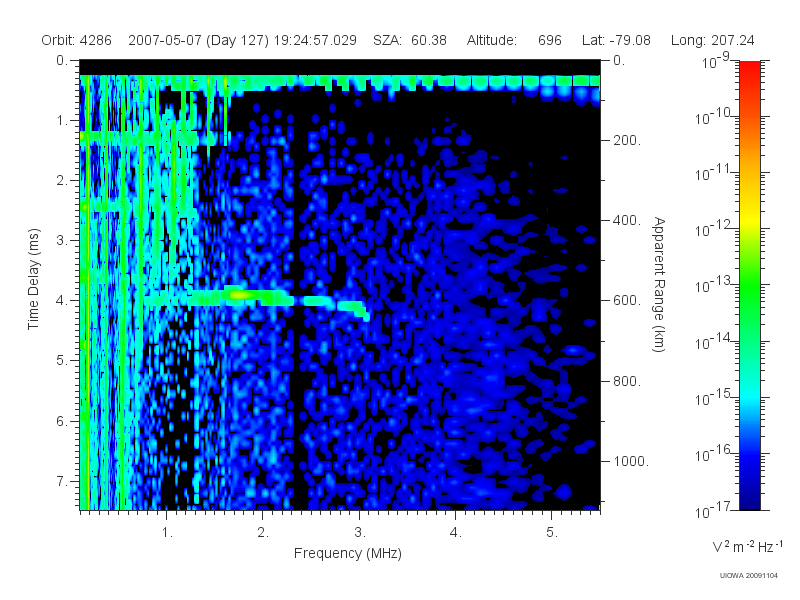The image size is (800, 600).
Task: Click the bright yellow echo peak near 1.8 MHz
Action: click(239, 294)
